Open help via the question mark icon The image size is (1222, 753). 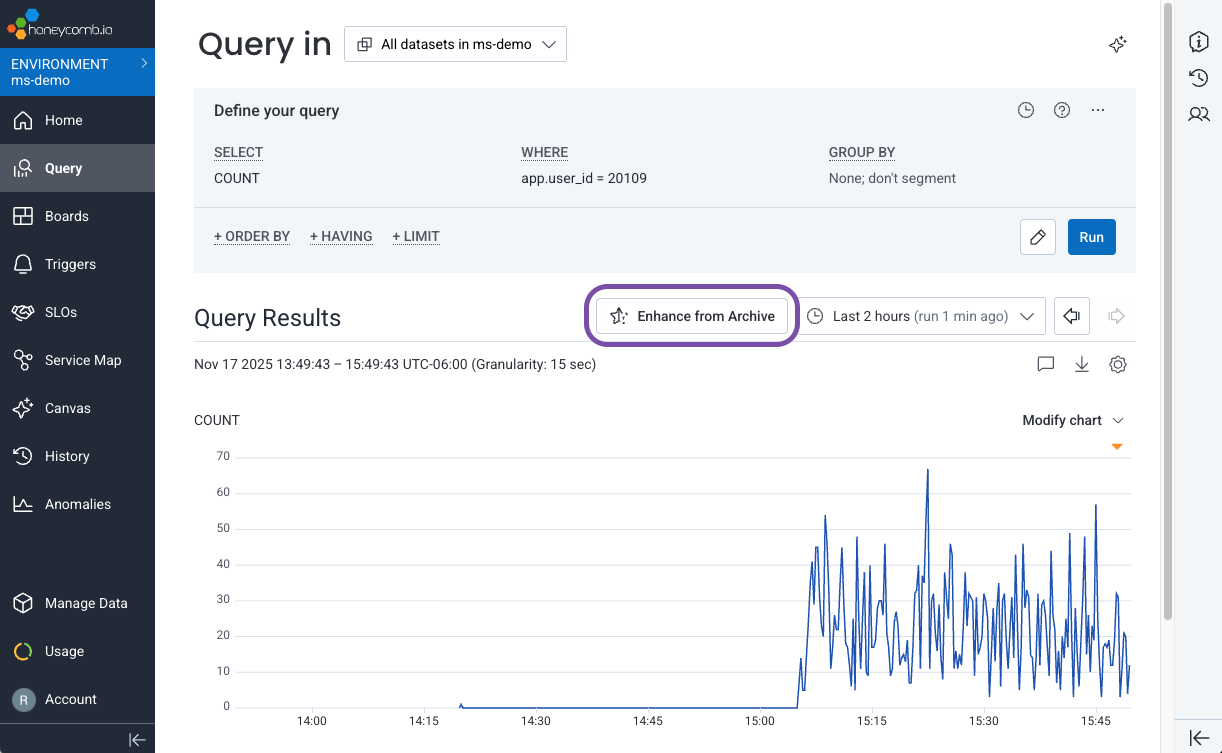point(1062,110)
